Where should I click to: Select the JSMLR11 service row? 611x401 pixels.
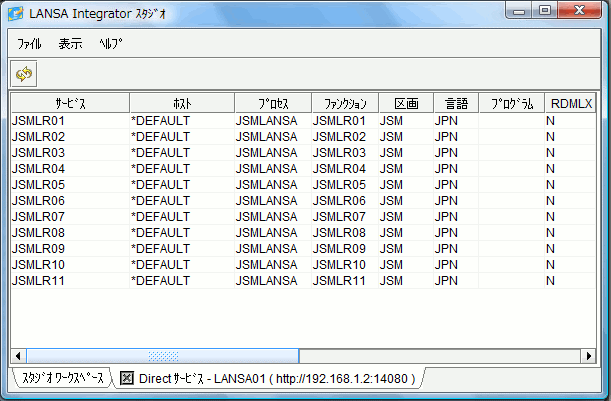(x=303, y=281)
